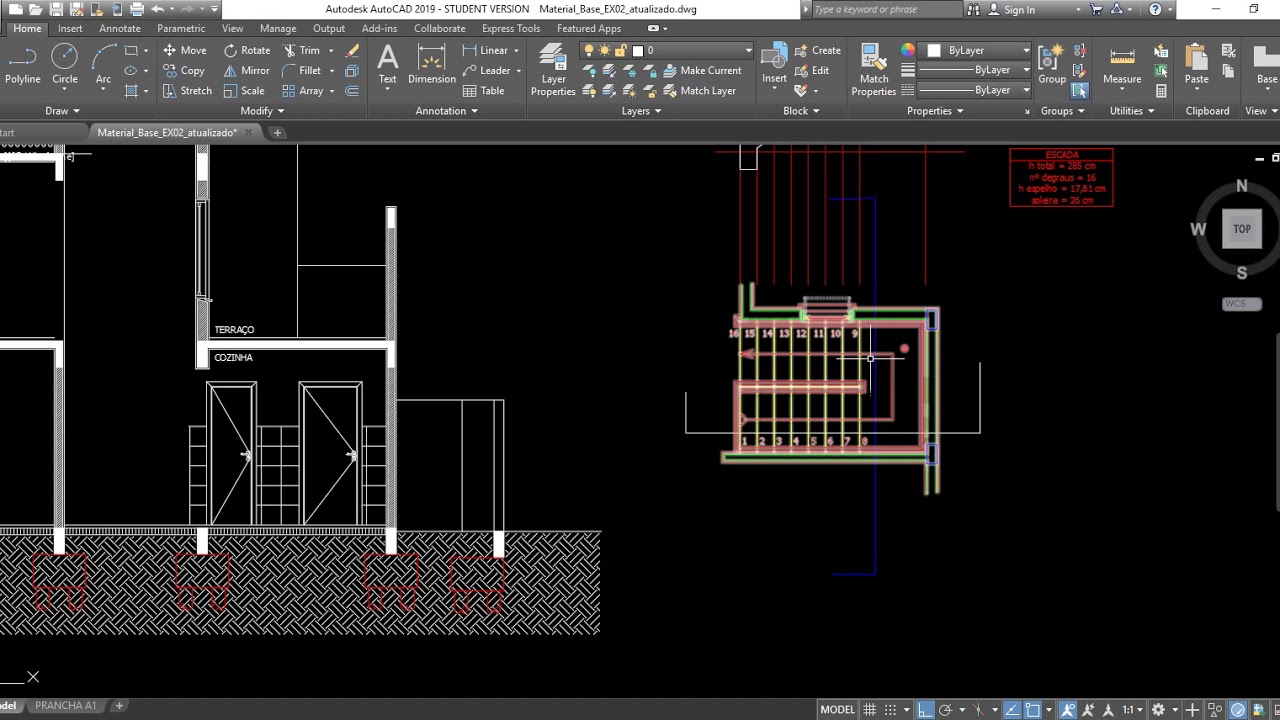
Task: Click the Group objects tool
Action: (1051, 65)
